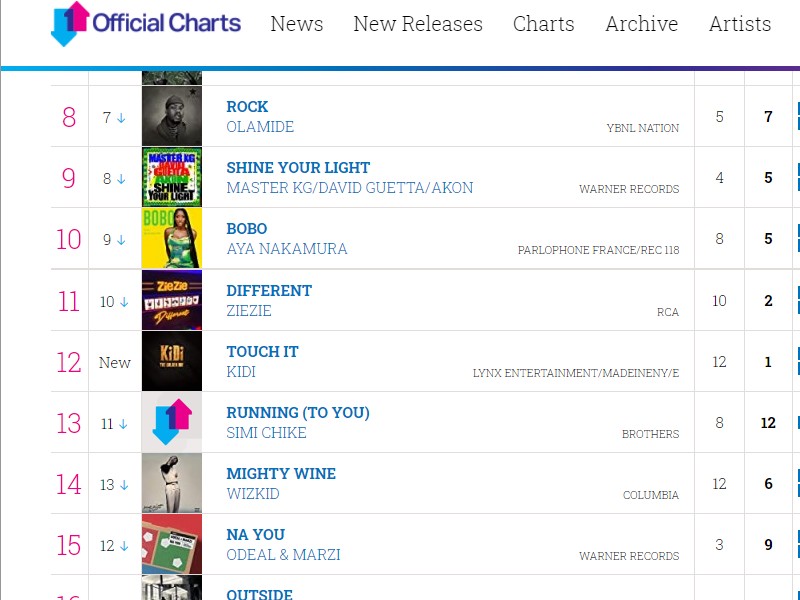Open the OUTSIDE song title link
800x600 pixels.
[x=259, y=594]
